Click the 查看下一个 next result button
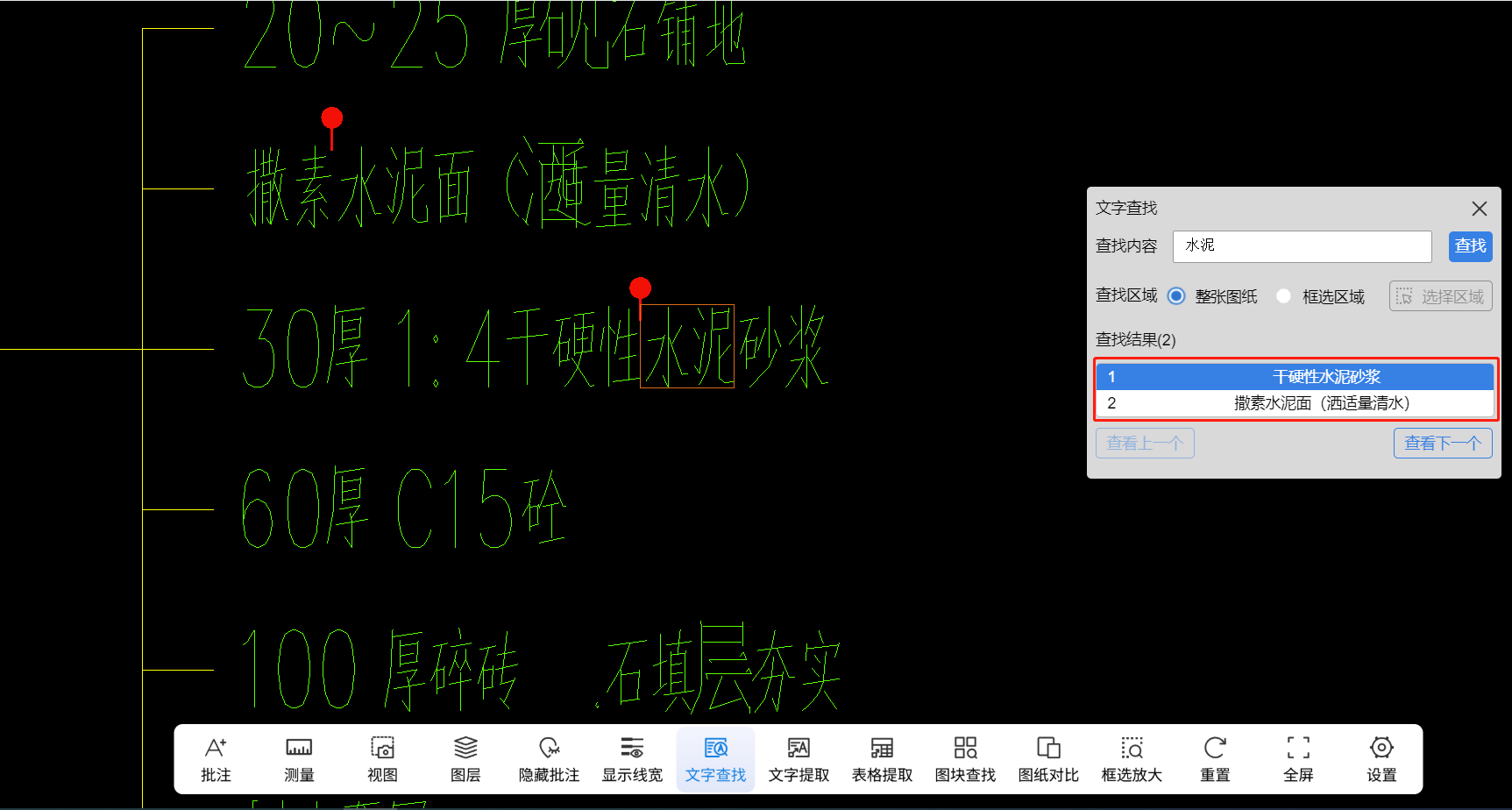 (x=1442, y=444)
